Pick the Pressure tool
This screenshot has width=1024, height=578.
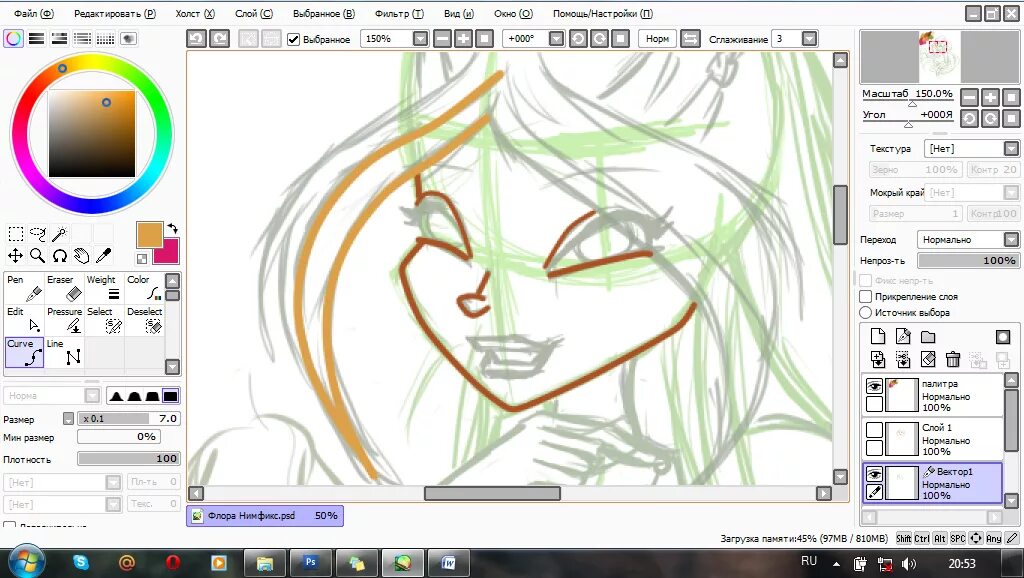[x=64, y=320]
